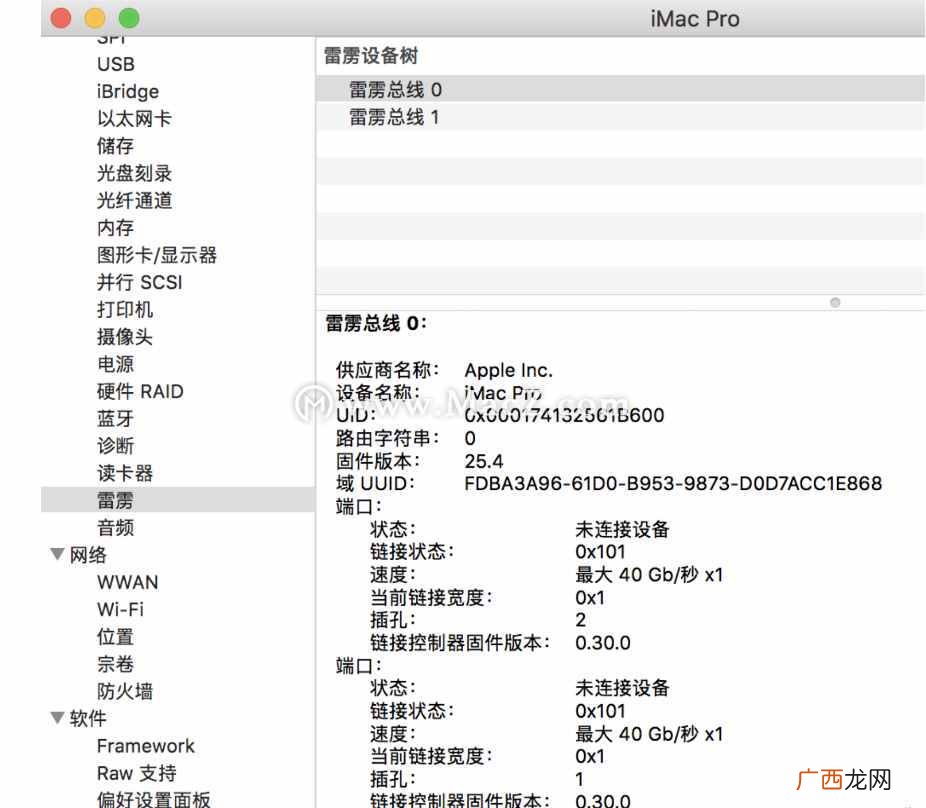Open Raw 支持 entry

(x=136, y=773)
